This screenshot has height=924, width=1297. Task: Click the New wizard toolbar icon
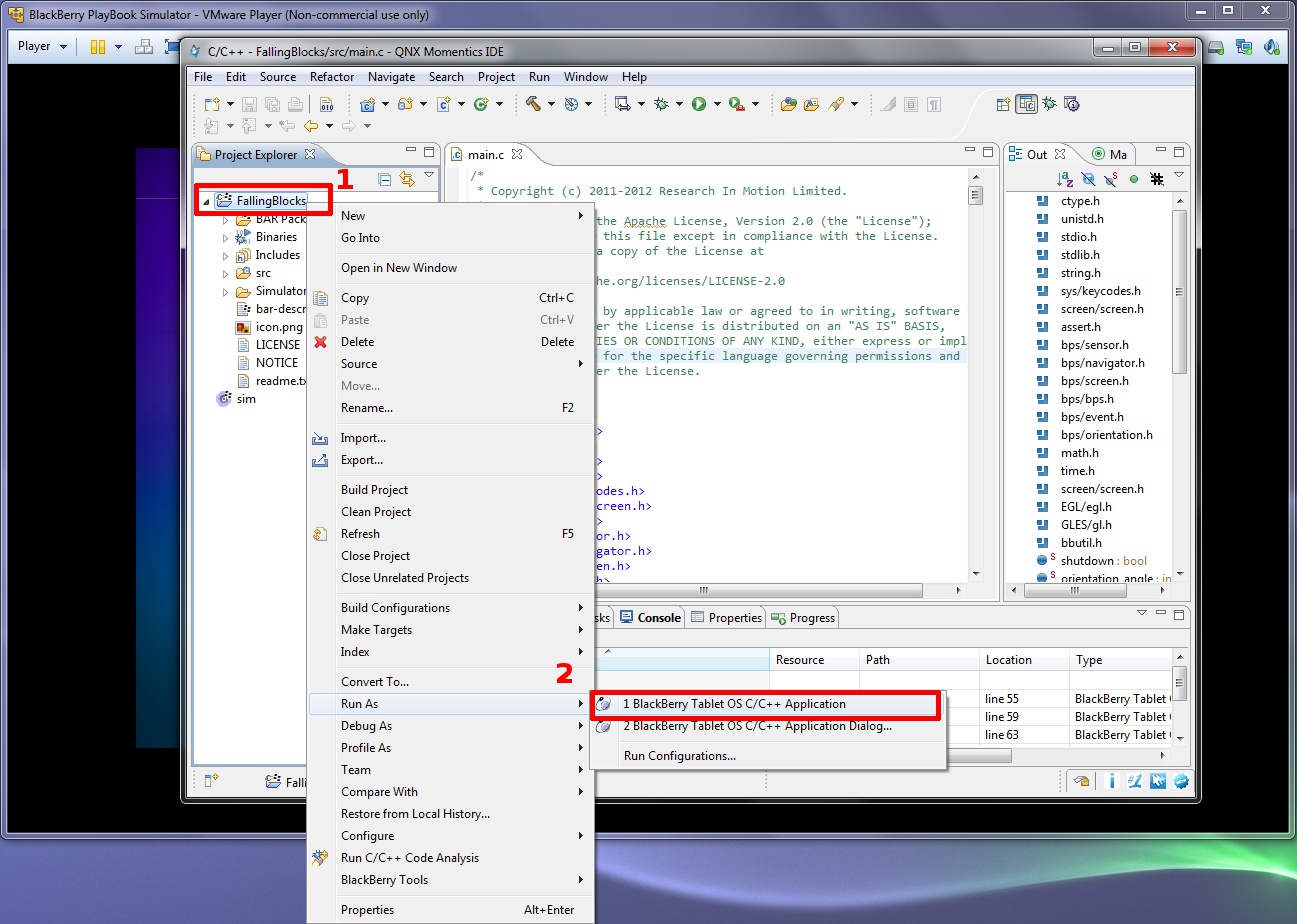click(x=212, y=103)
